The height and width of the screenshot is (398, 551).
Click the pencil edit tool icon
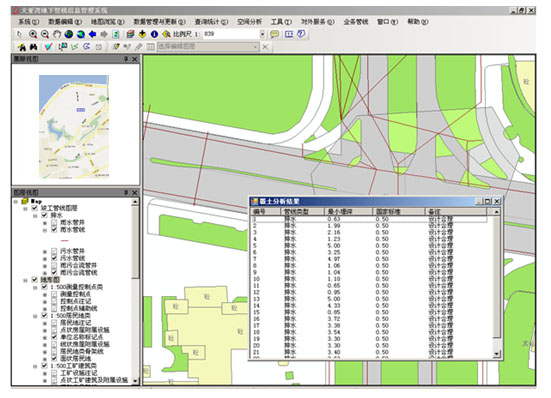[139, 46]
